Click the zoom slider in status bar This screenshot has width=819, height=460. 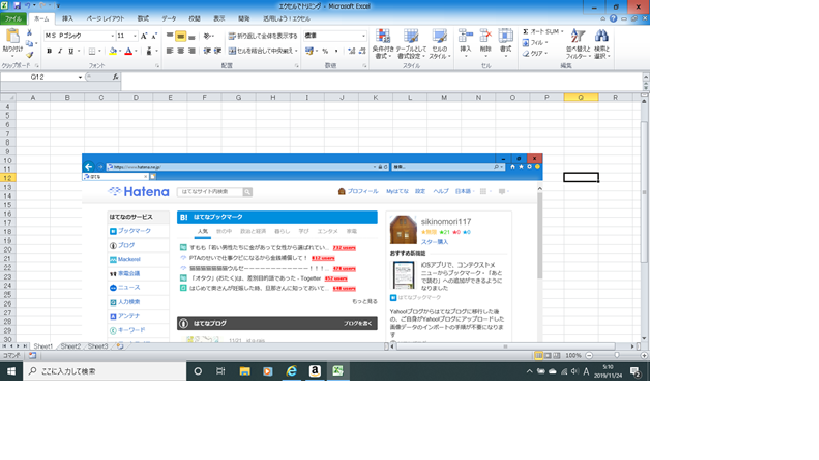(x=617, y=356)
